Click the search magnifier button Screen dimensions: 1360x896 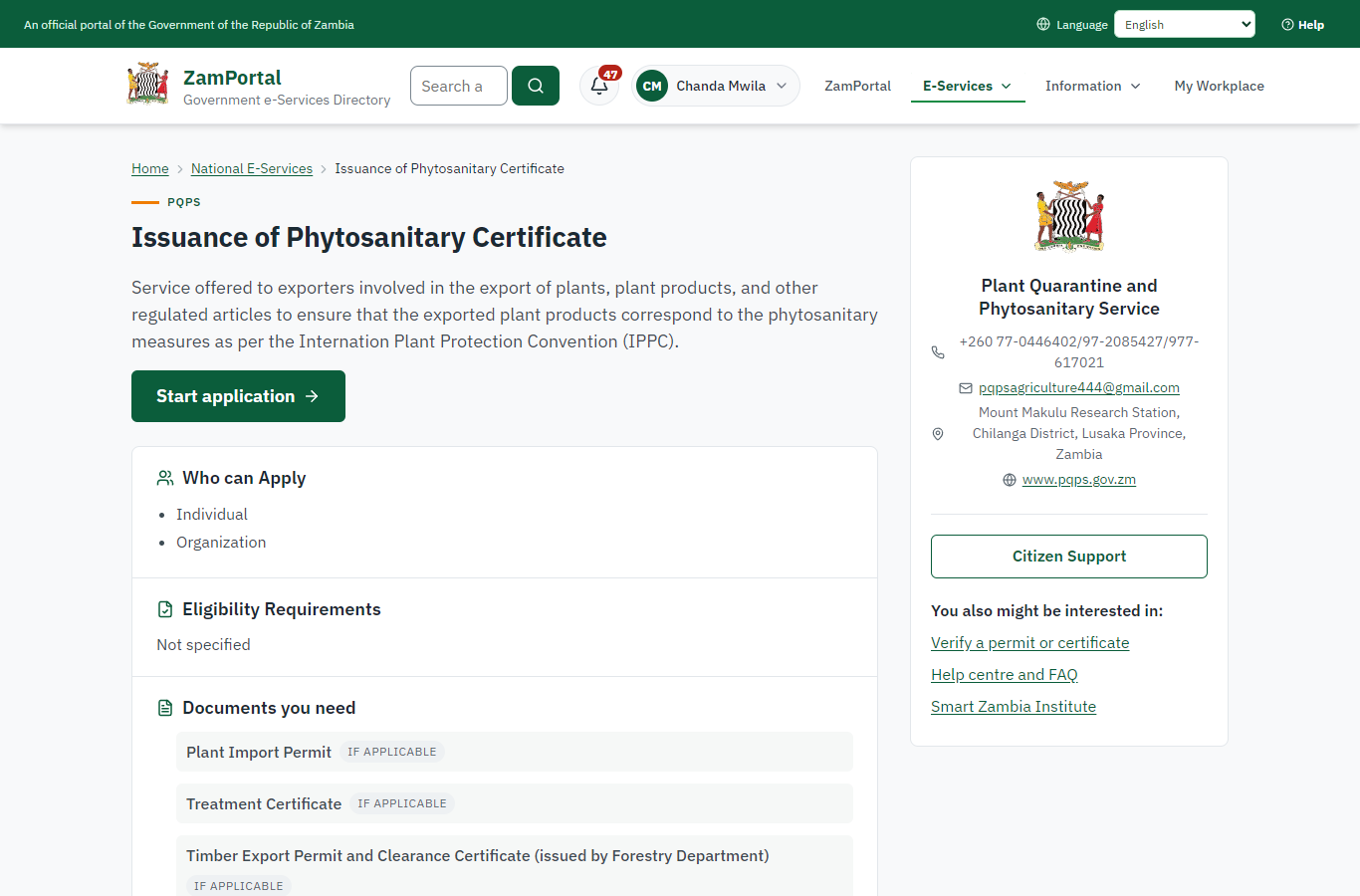tap(536, 86)
